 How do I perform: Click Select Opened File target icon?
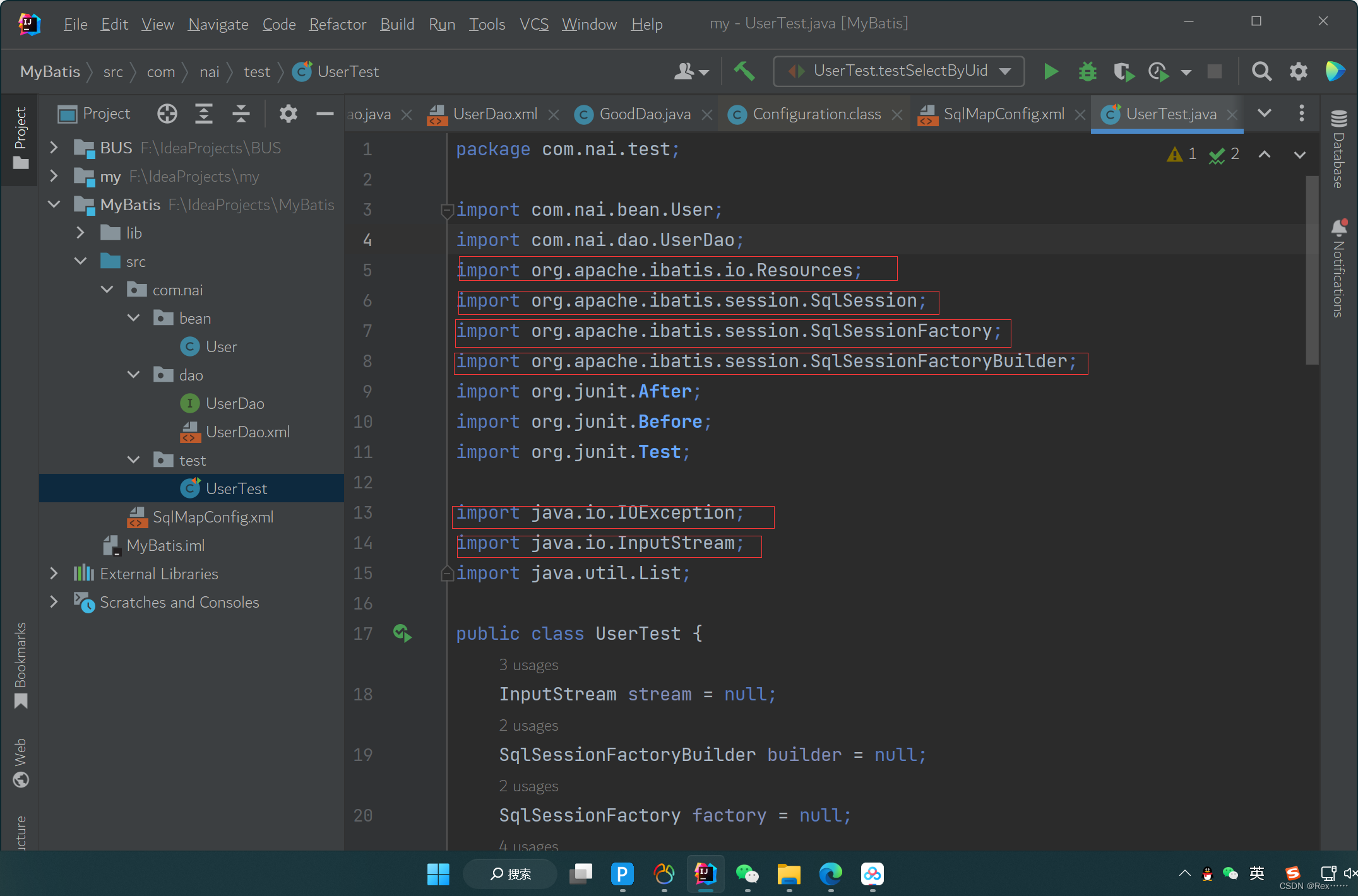(x=167, y=114)
